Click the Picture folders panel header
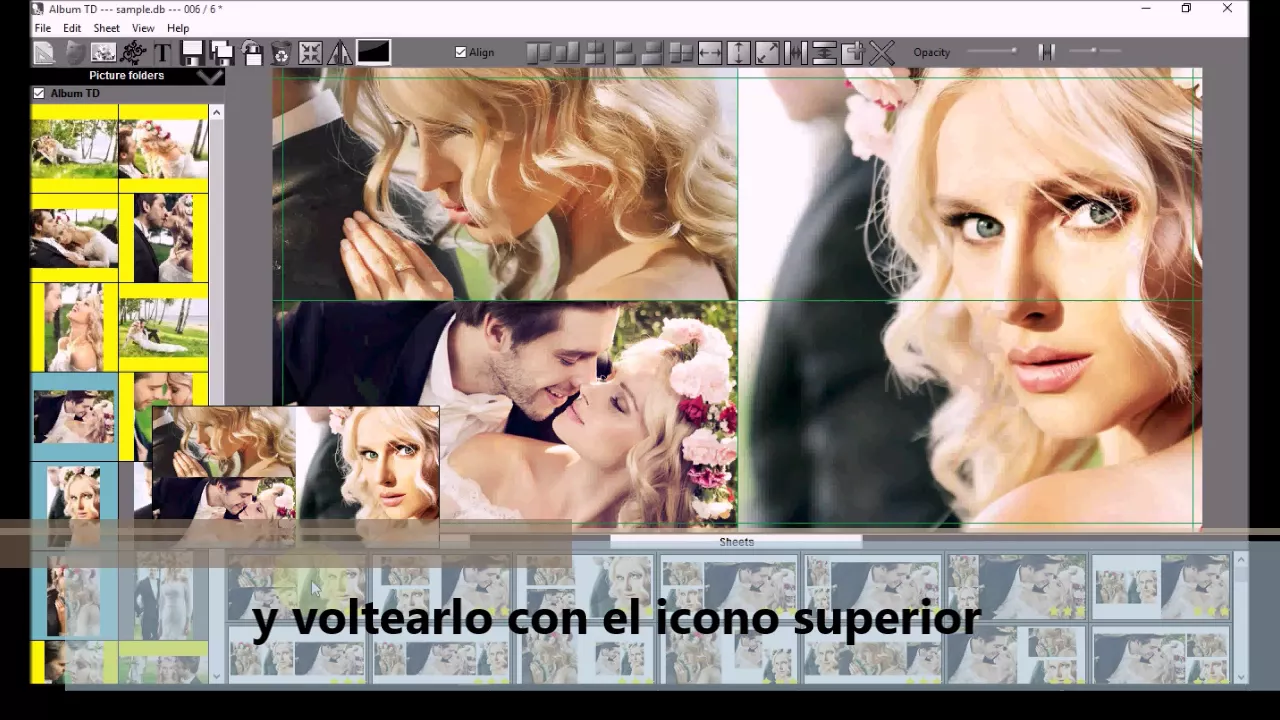This screenshot has height=720, width=1280. 127,76
